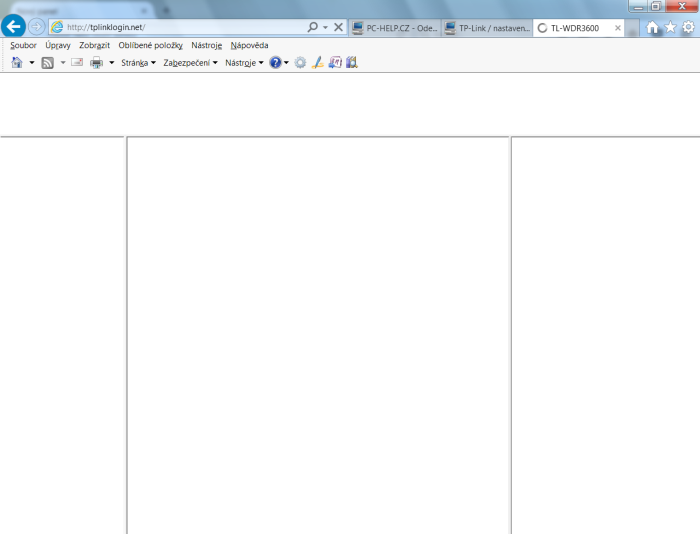The width and height of the screenshot is (700, 534).
Task: Click the Internet Explorer page icon in address bar
Action: (57, 27)
